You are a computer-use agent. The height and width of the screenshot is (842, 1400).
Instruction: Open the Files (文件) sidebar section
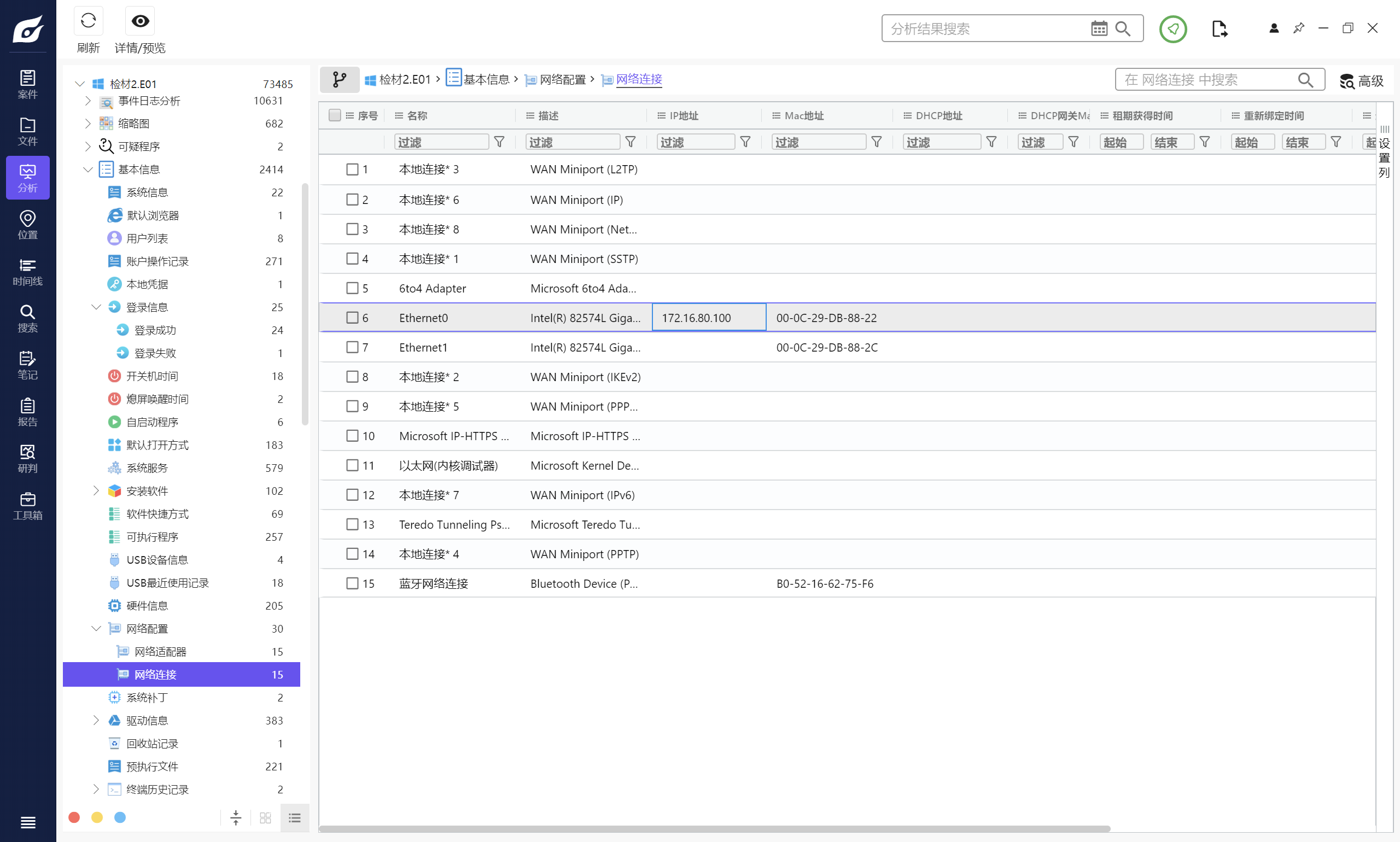(x=28, y=131)
